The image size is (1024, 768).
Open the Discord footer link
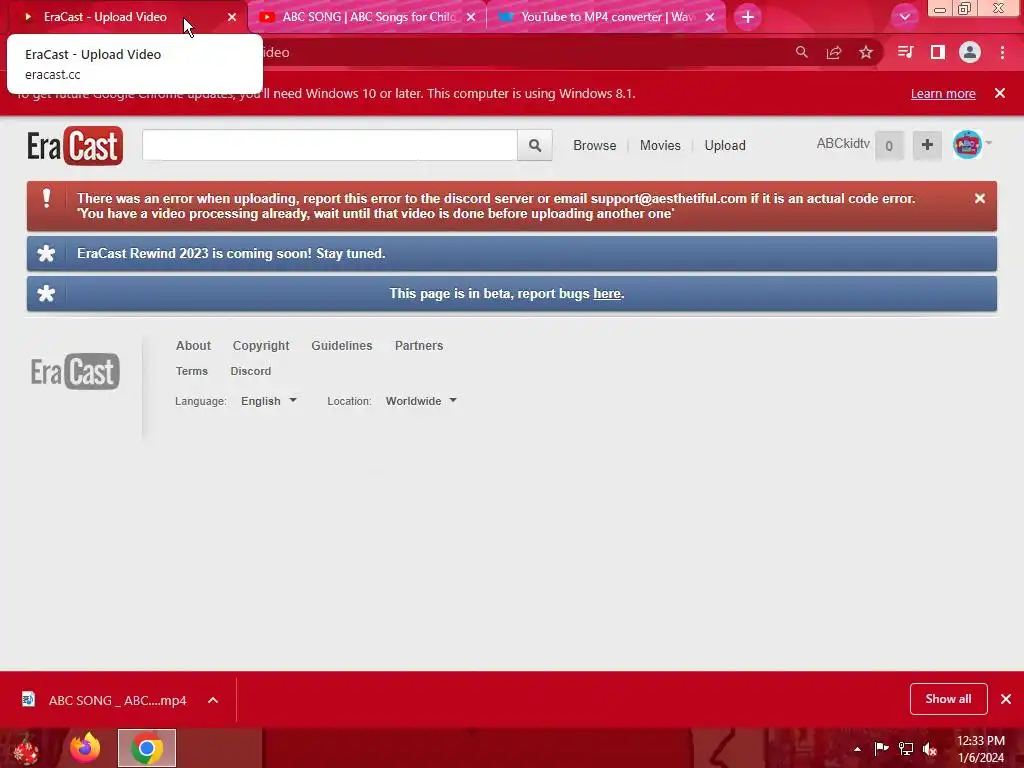(x=250, y=371)
